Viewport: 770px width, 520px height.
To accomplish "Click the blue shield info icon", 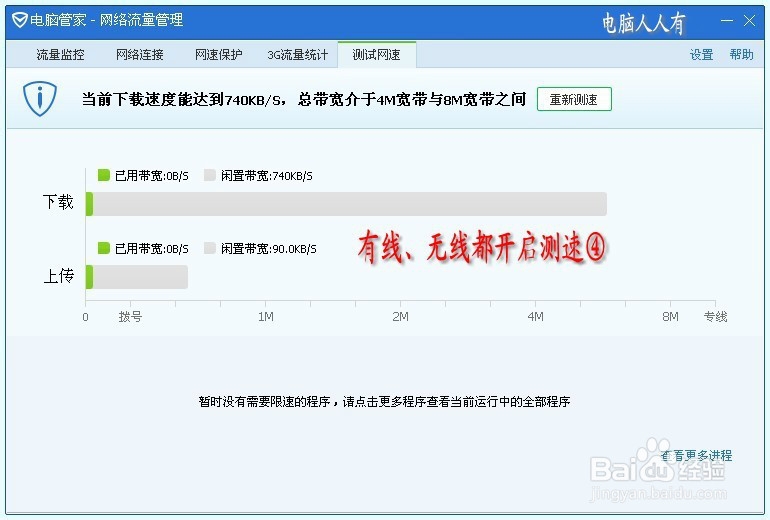I will (40, 99).
